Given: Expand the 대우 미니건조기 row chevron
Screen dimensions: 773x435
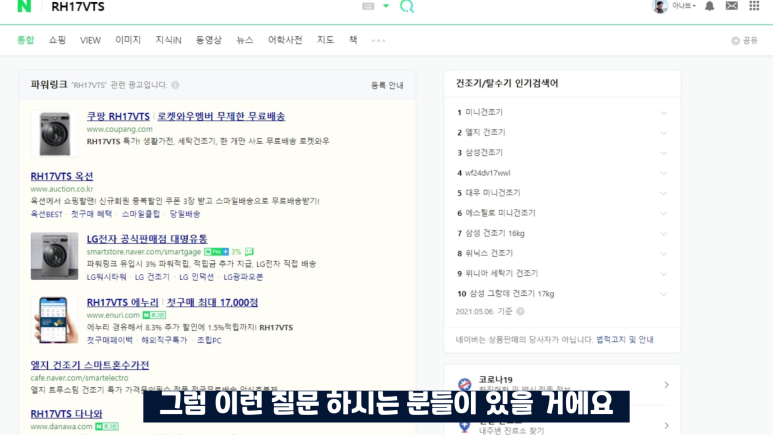Looking at the screenshot, I should click(x=664, y=193).
